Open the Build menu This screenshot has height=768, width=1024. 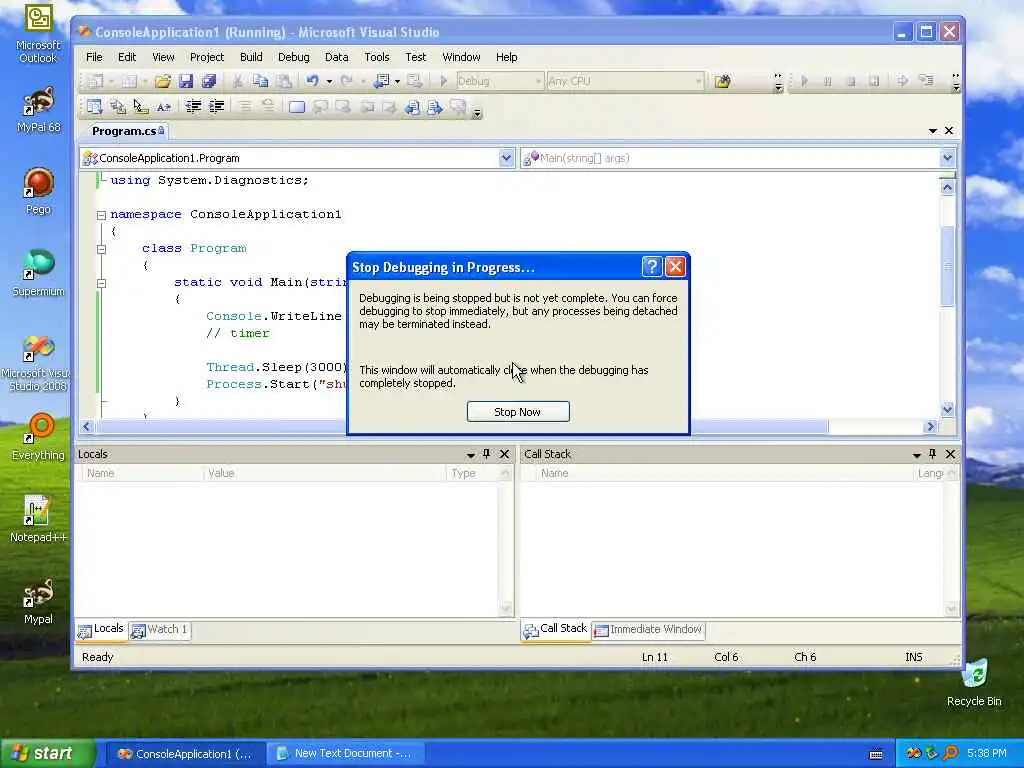251,57
